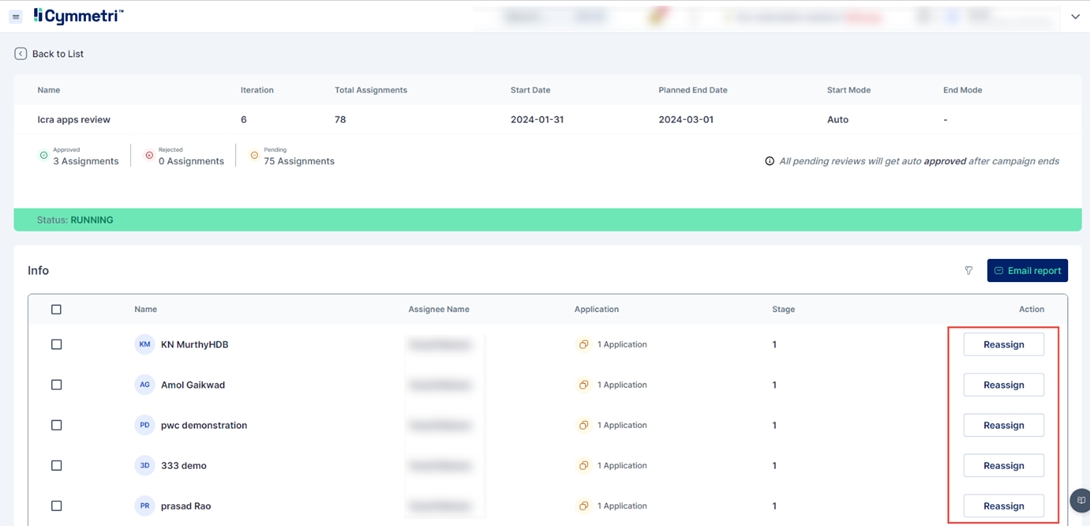Open the filter funnel icon
The height and width of the screenshot is (526, 1090).
[968, 271]
